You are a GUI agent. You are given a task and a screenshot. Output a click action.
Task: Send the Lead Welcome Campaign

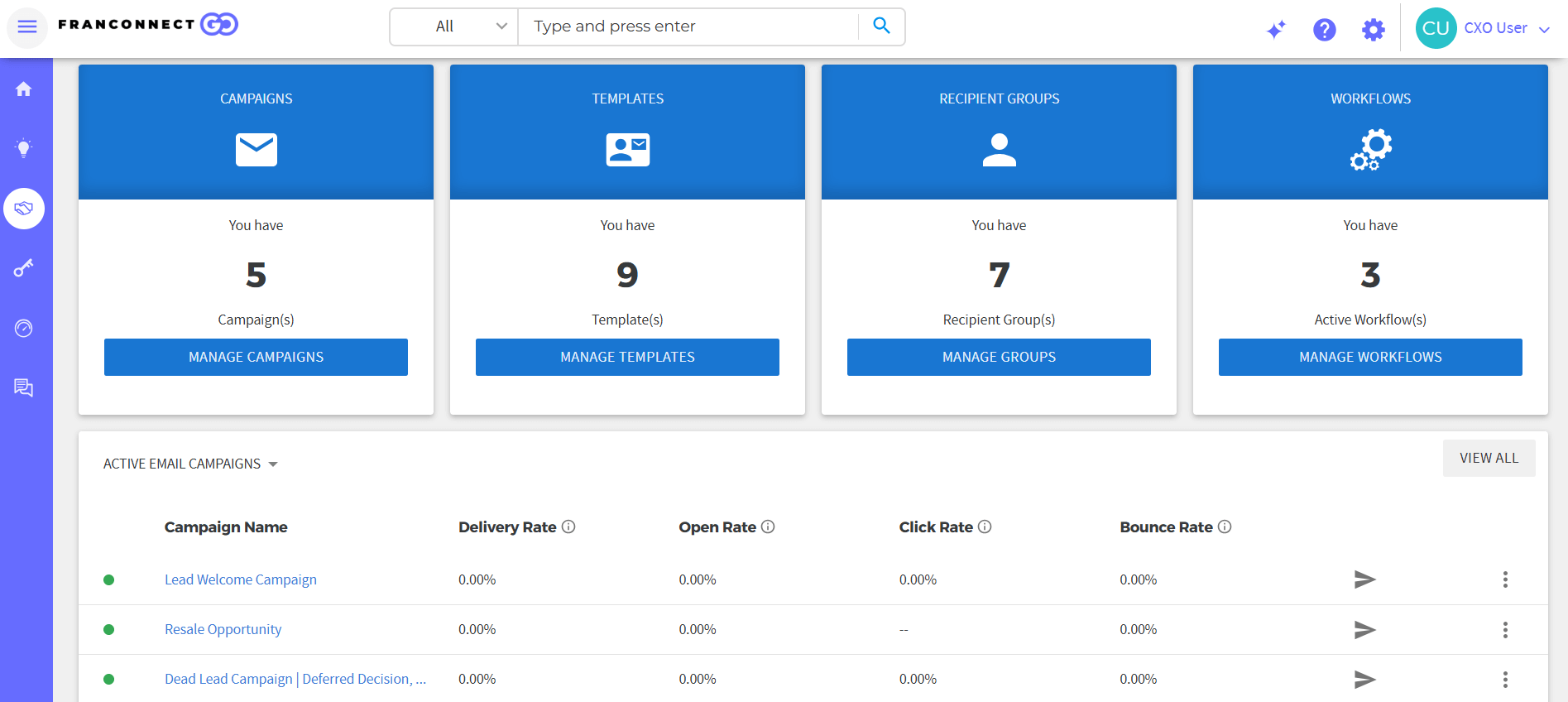coord(1364,579)
